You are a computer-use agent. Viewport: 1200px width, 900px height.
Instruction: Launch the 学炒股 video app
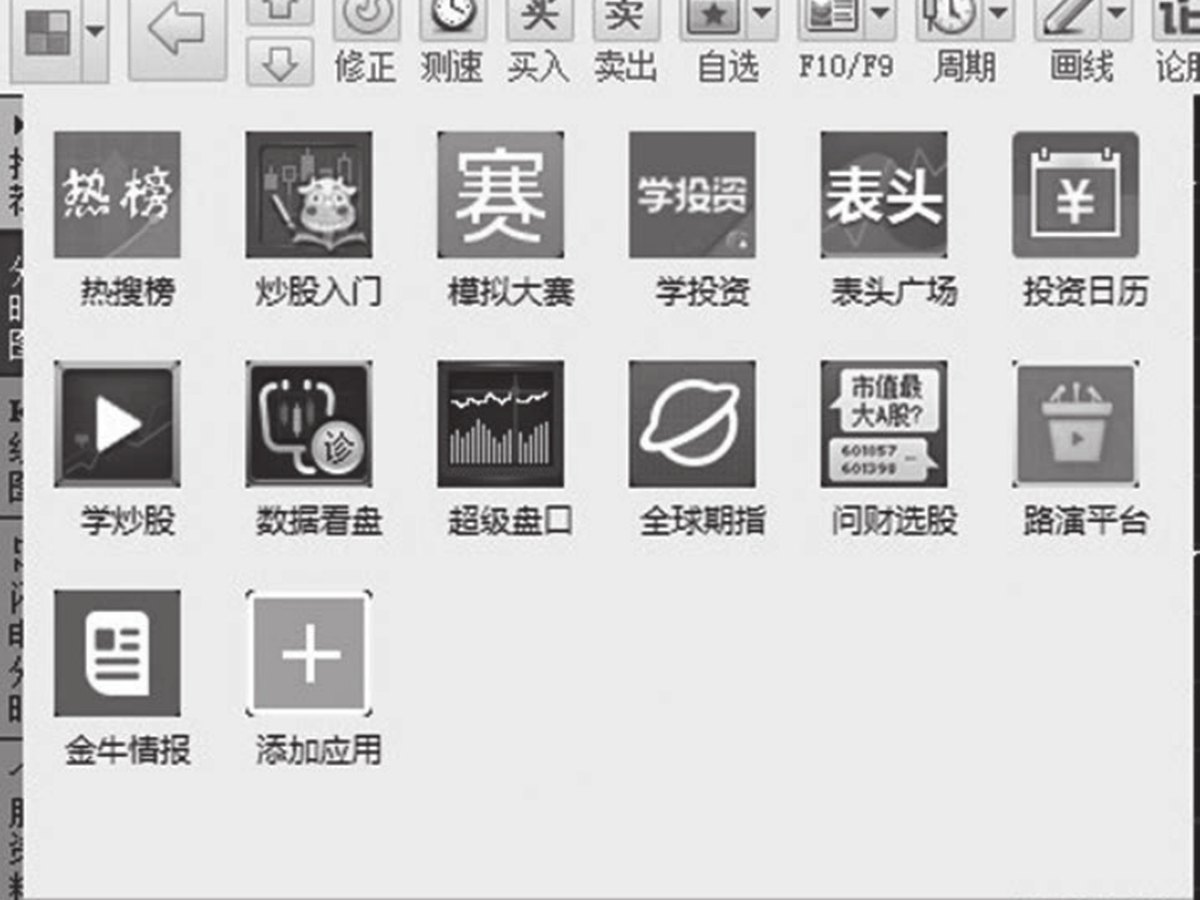pos(117,424)
